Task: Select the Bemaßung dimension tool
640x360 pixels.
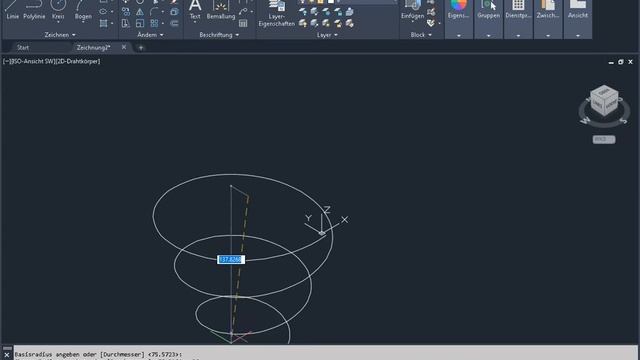Action: tap(221, 10)
